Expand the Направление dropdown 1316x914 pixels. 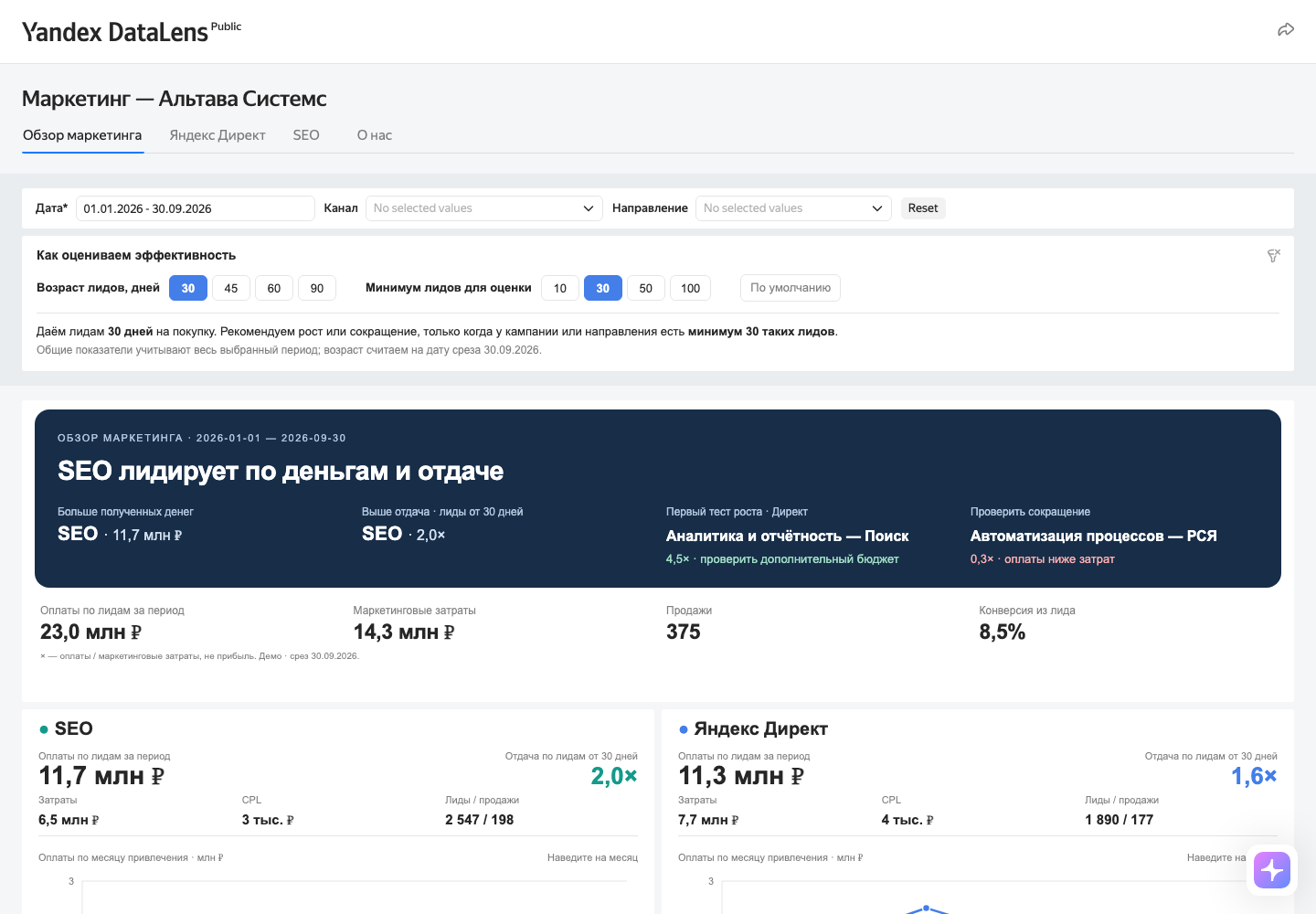793,208
